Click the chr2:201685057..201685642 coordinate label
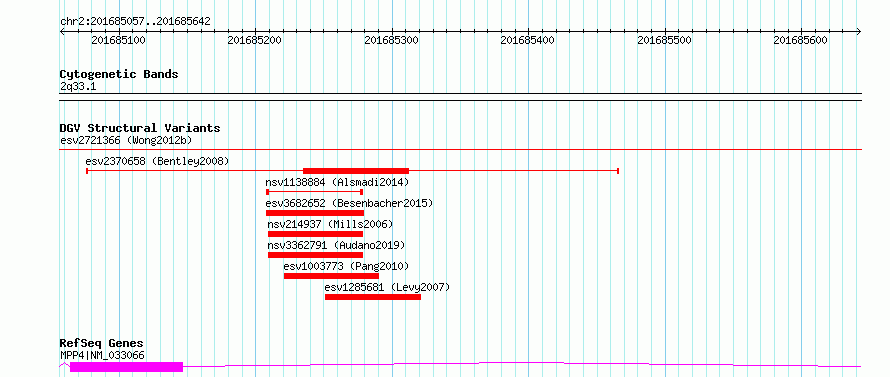Image resolution: width=890 pixels, height=377 pixels. (x=135, y=22)
